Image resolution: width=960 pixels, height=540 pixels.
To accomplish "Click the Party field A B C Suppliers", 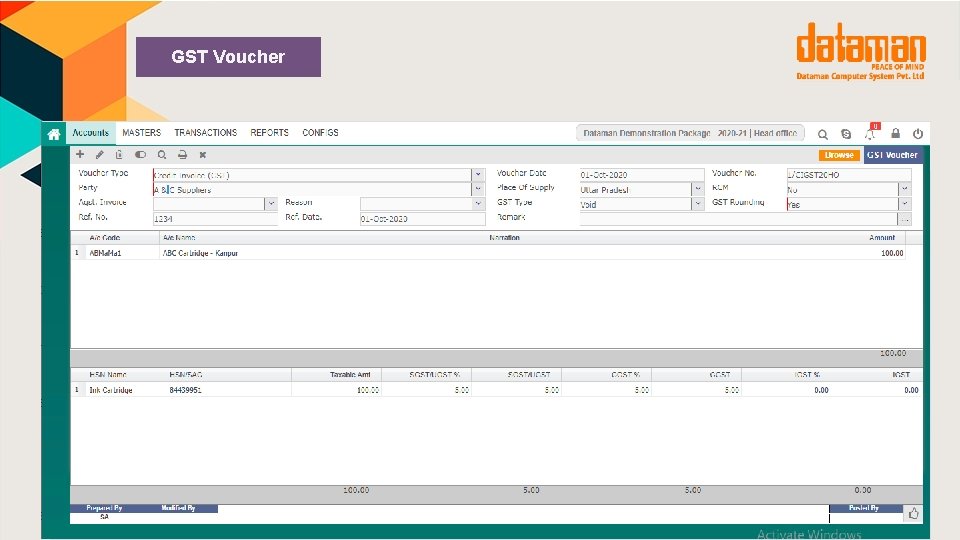I will 312,190.
